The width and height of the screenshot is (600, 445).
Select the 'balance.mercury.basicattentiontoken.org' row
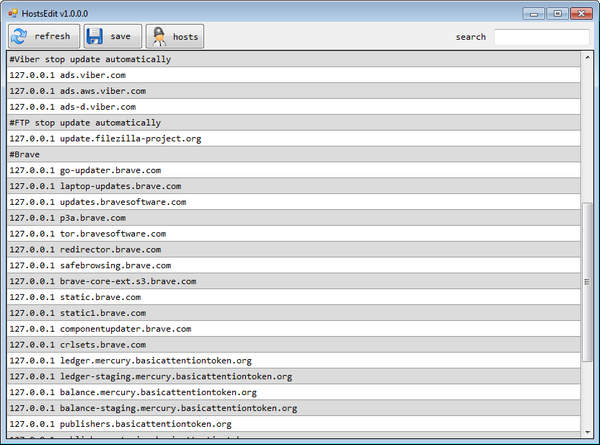pos(293,393)
